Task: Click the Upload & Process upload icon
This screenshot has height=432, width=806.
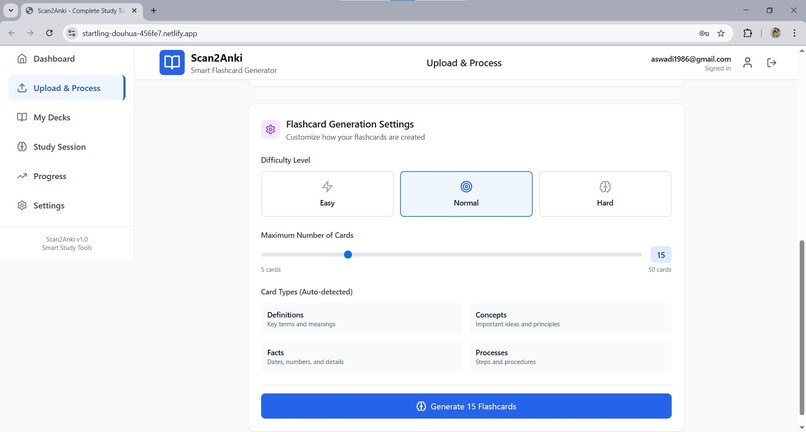Action: [x=22, y=88]
